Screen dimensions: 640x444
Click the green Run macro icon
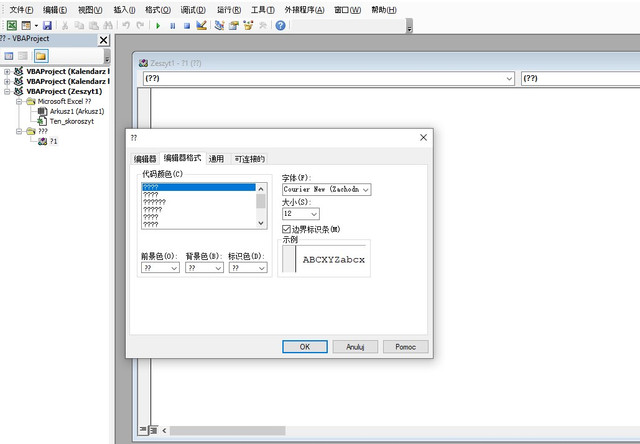click(x=158, y=26)
